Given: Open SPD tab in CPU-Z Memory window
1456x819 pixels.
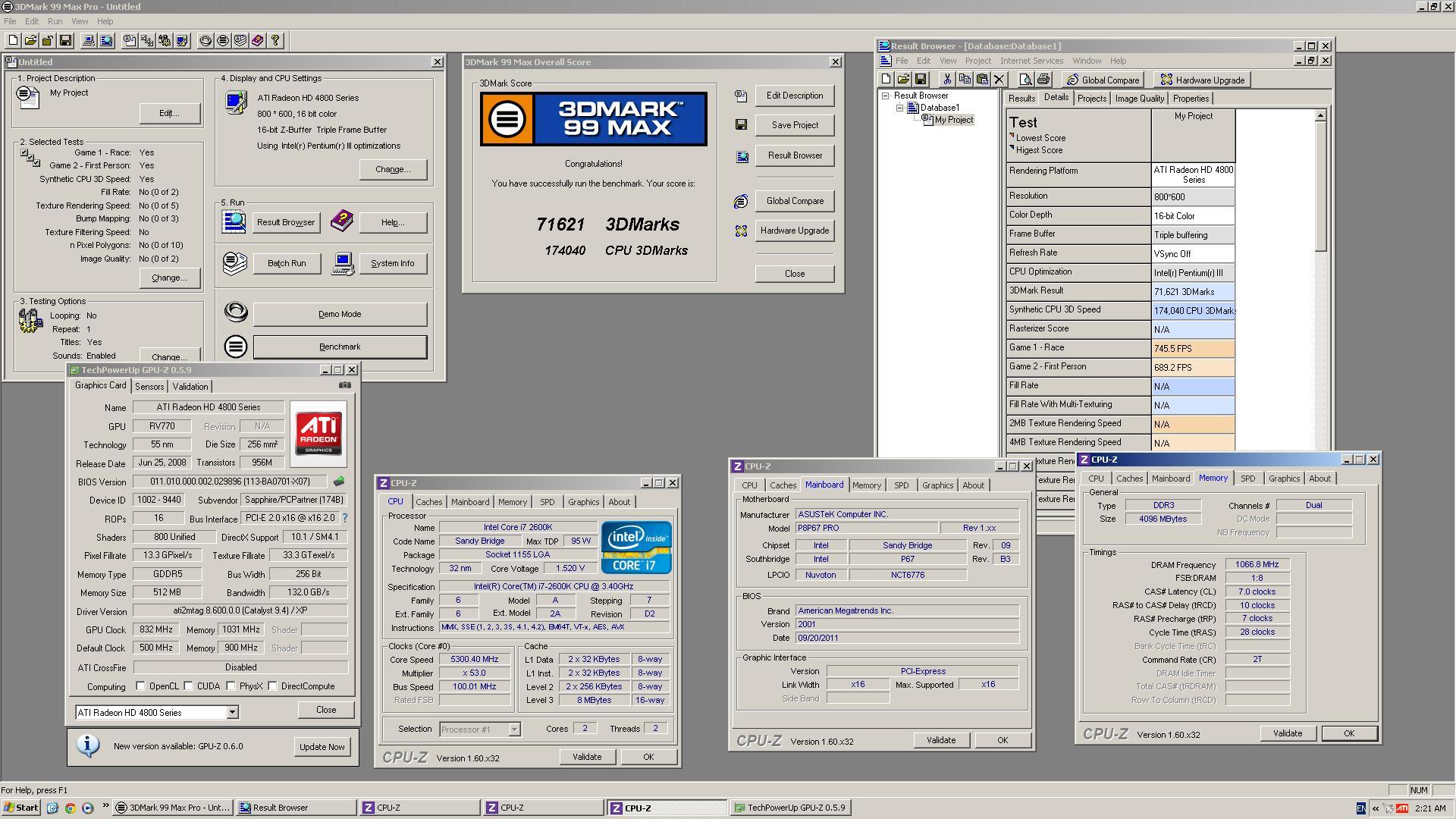Looking at the screenshot, I should [1247, 479].
